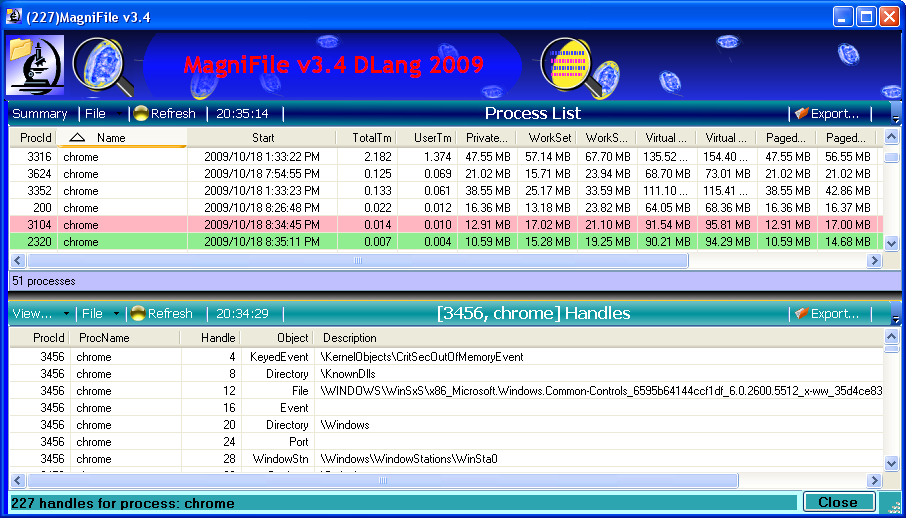Sort handles list by Object column

click(x=277, y=338)
